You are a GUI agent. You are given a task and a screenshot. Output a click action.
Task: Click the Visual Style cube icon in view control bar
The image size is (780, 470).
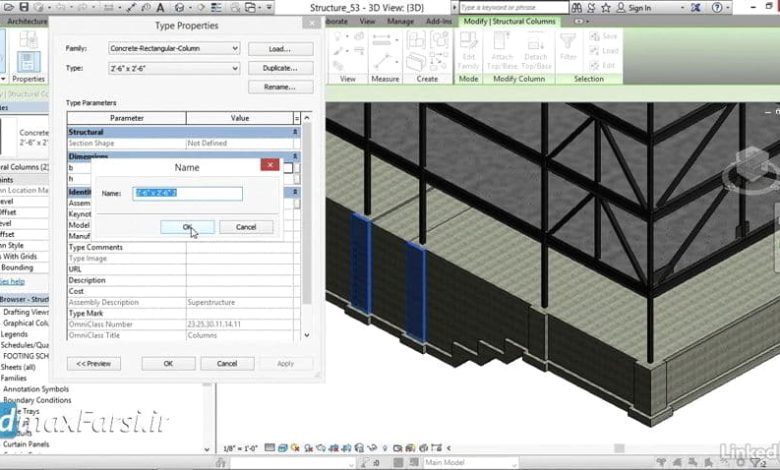pos(283,448)
